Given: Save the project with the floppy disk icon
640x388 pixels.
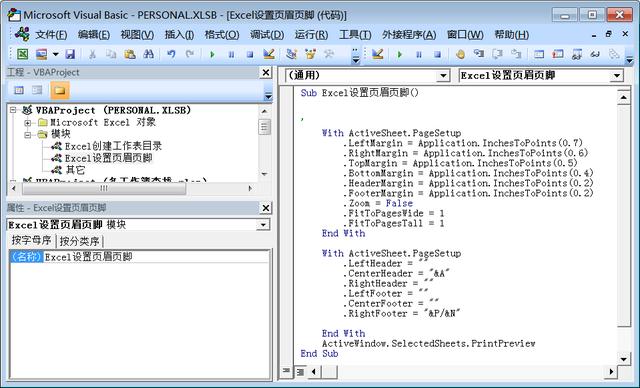Looking at the screenshot, I should pos(70,54).
